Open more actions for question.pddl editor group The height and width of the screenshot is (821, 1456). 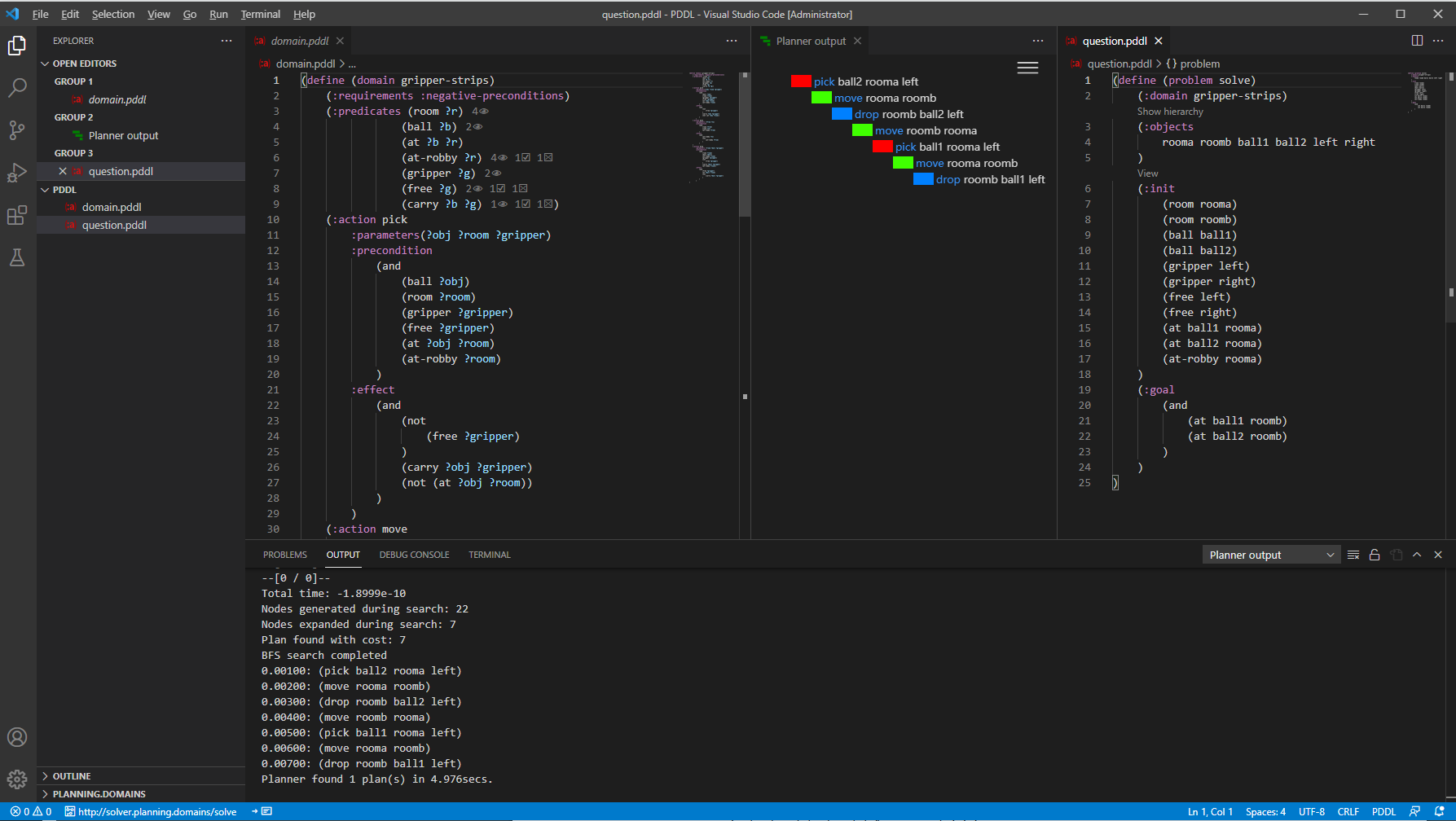1438,41
